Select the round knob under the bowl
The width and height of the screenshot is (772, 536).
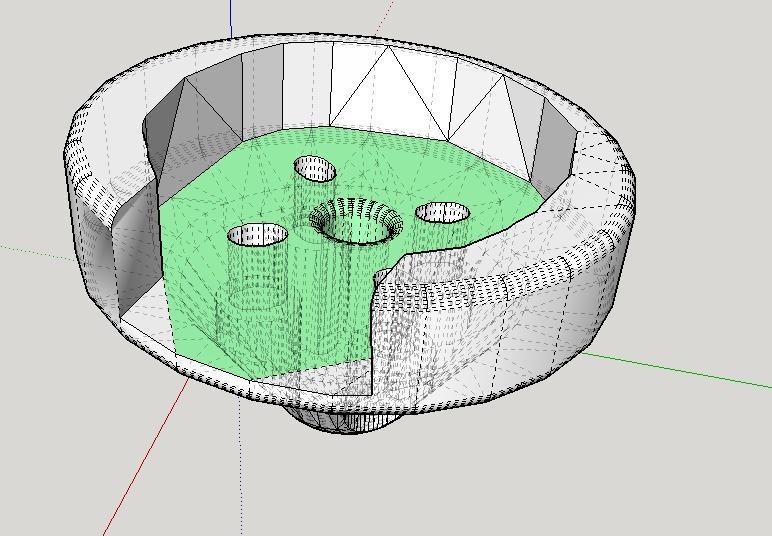click(x=345, y=422)
